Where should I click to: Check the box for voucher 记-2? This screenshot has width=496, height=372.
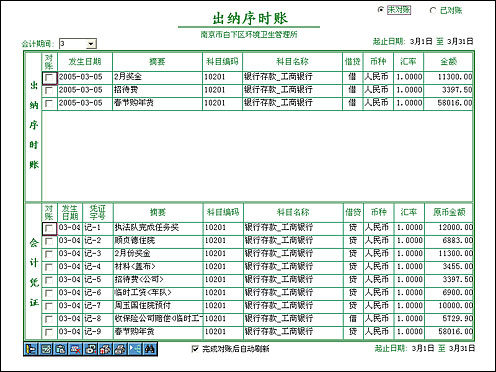pos(49,241)
